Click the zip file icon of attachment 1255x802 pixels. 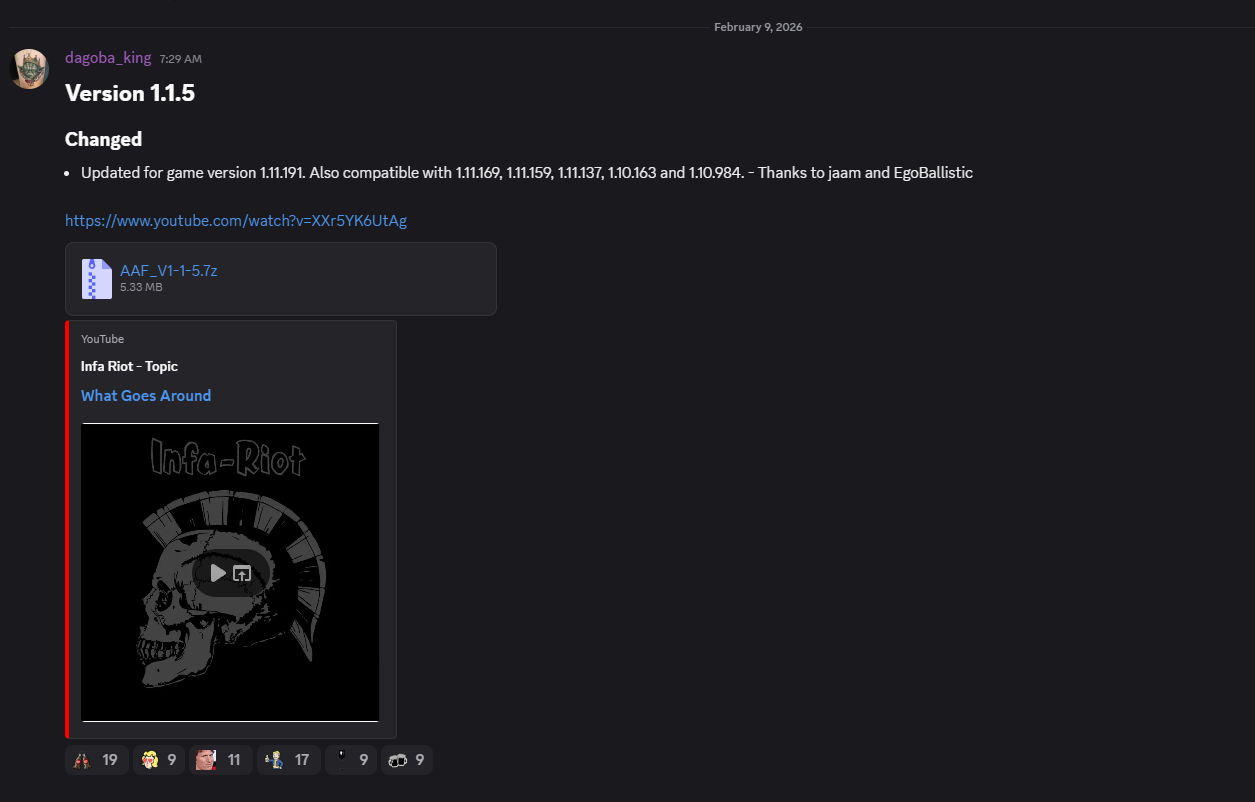[97, 279]
